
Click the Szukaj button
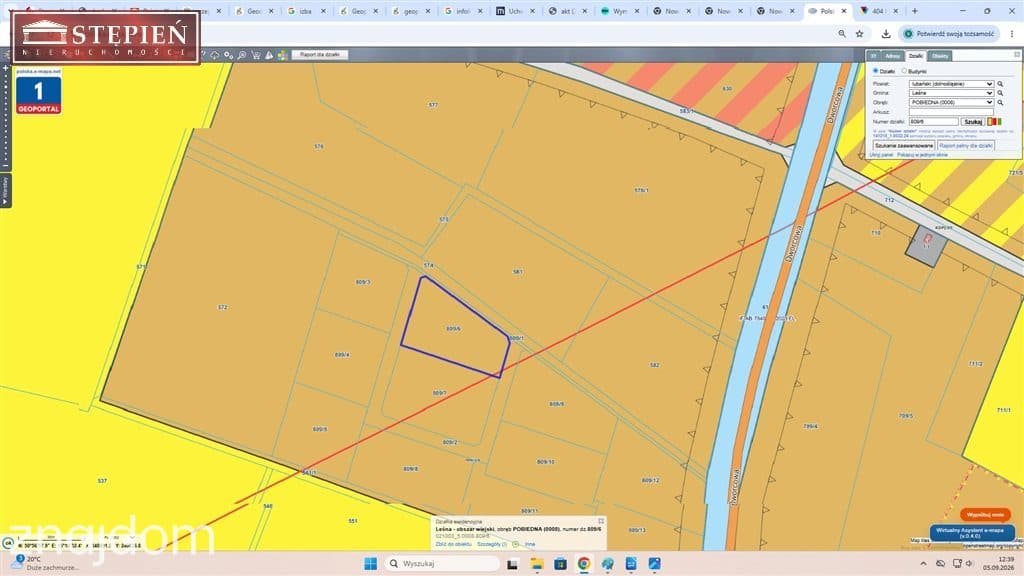click(973, 122)
